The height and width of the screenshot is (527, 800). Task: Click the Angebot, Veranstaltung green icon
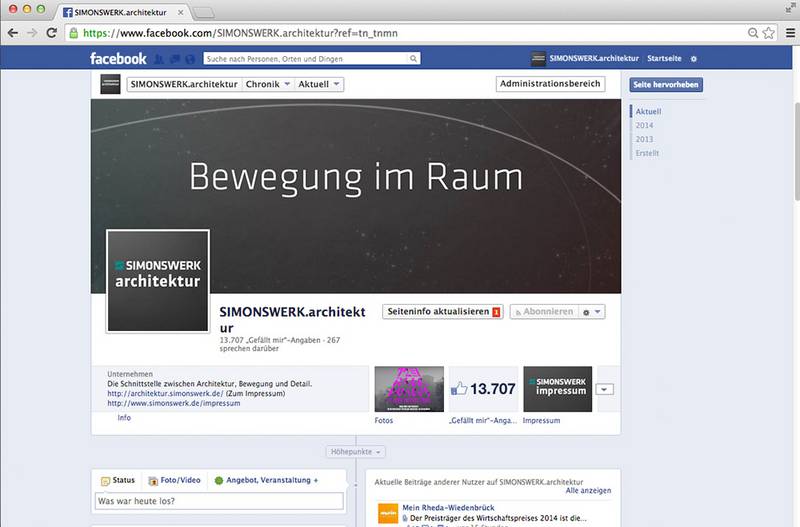pos(219,480)
